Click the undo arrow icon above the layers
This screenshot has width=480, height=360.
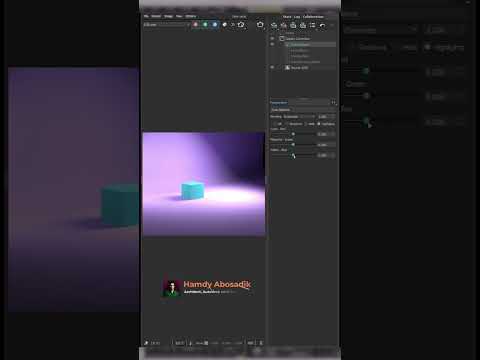point(322,25)
